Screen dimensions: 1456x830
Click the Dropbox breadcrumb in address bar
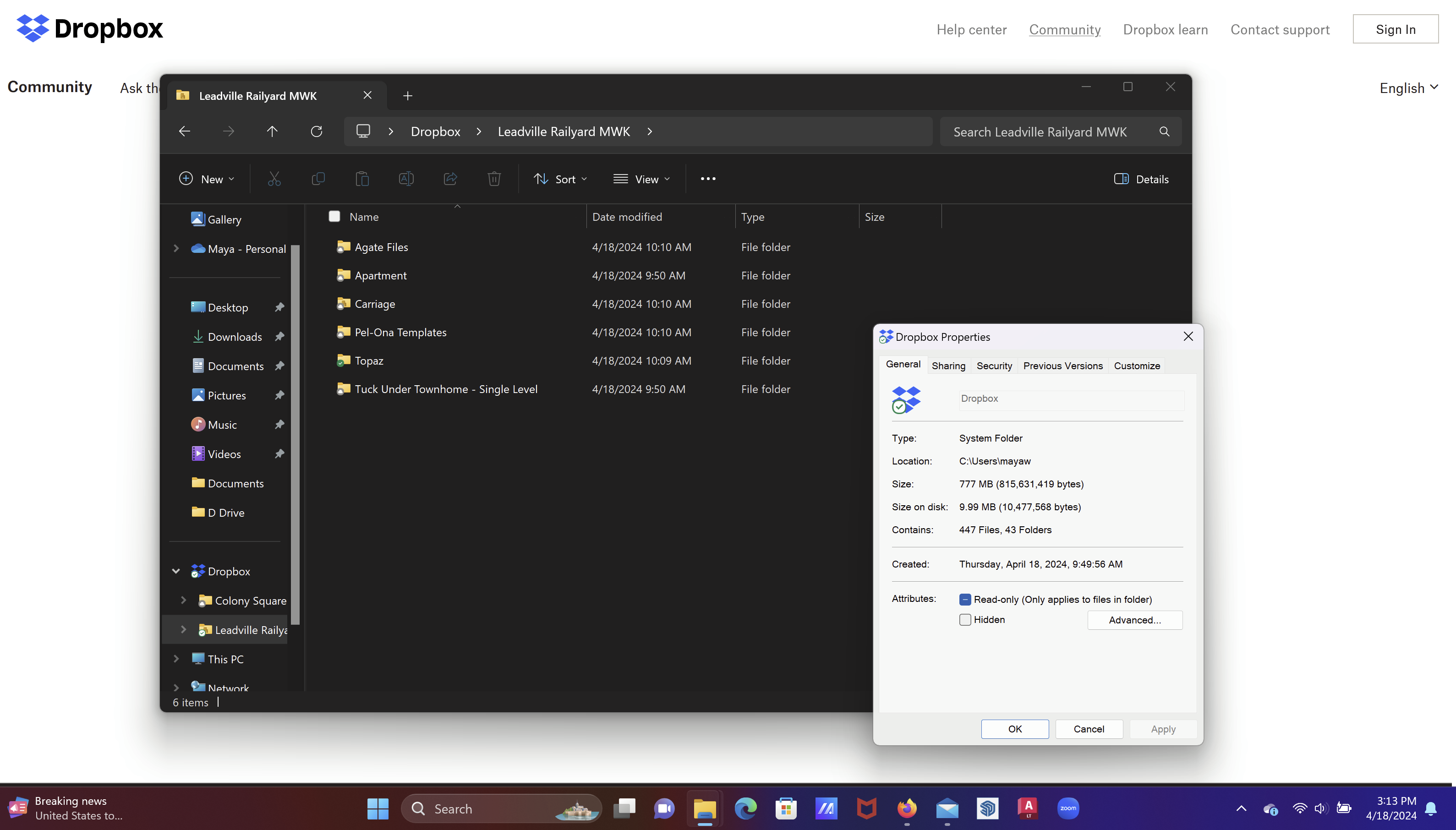[436, 131]
